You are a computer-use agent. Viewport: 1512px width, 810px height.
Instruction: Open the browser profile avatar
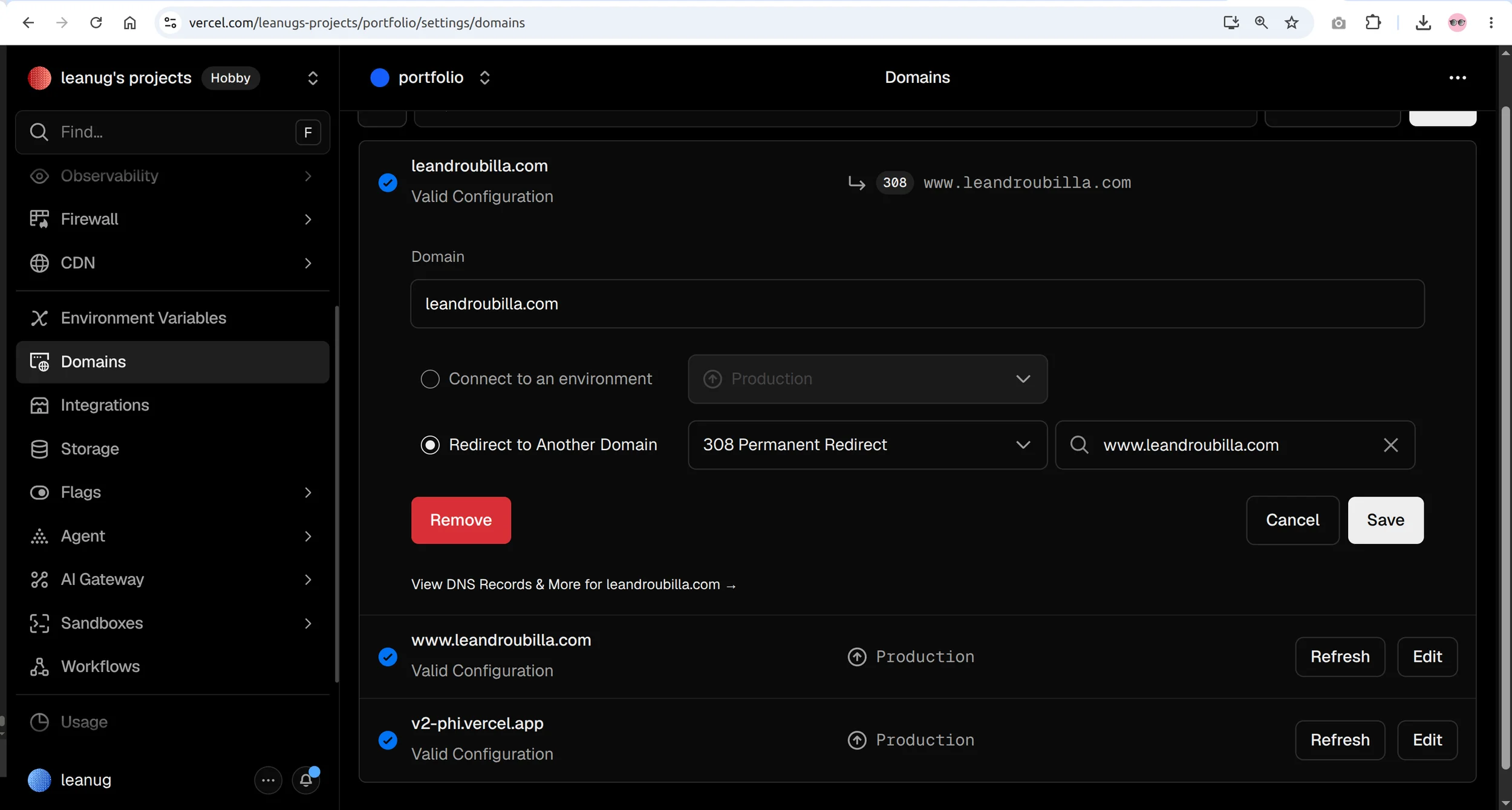(x=1457, y=23)
